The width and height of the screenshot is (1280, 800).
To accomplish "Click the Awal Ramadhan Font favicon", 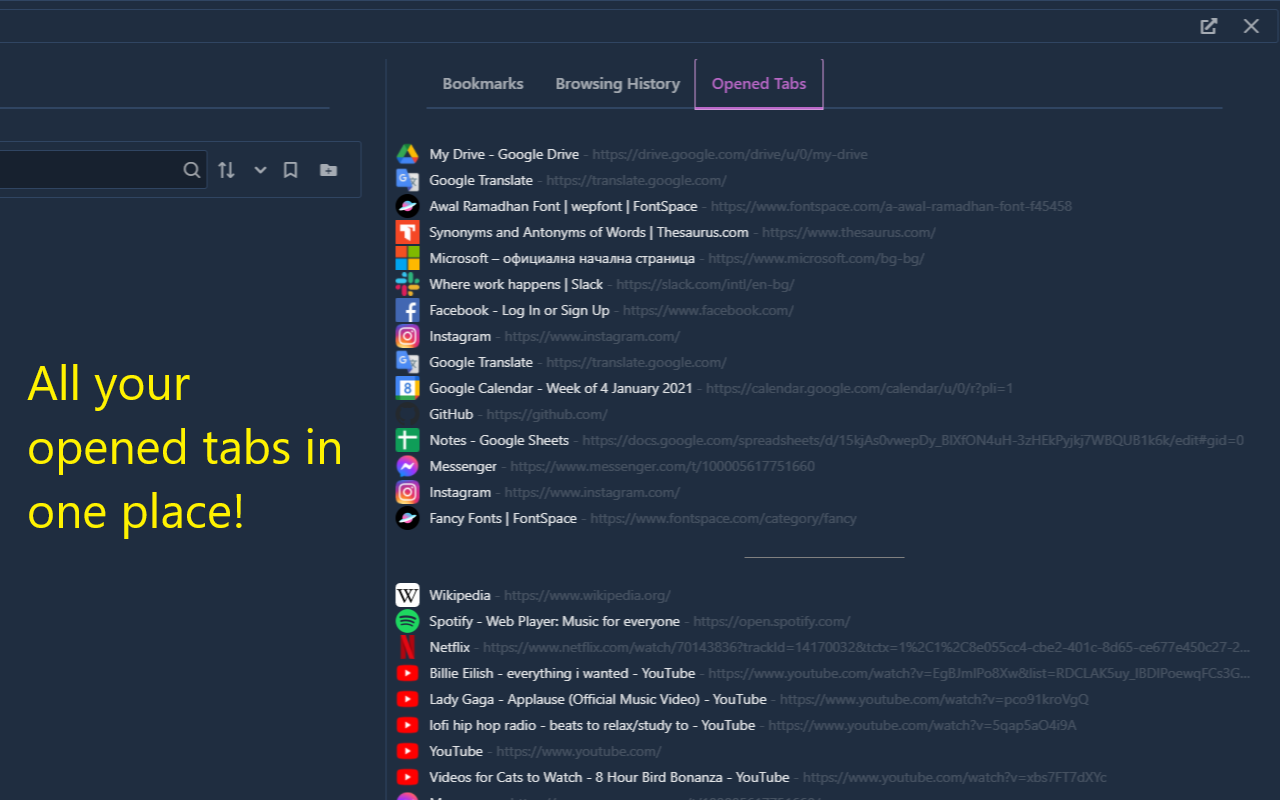I will pyautogui.click(x=407, y=206).
